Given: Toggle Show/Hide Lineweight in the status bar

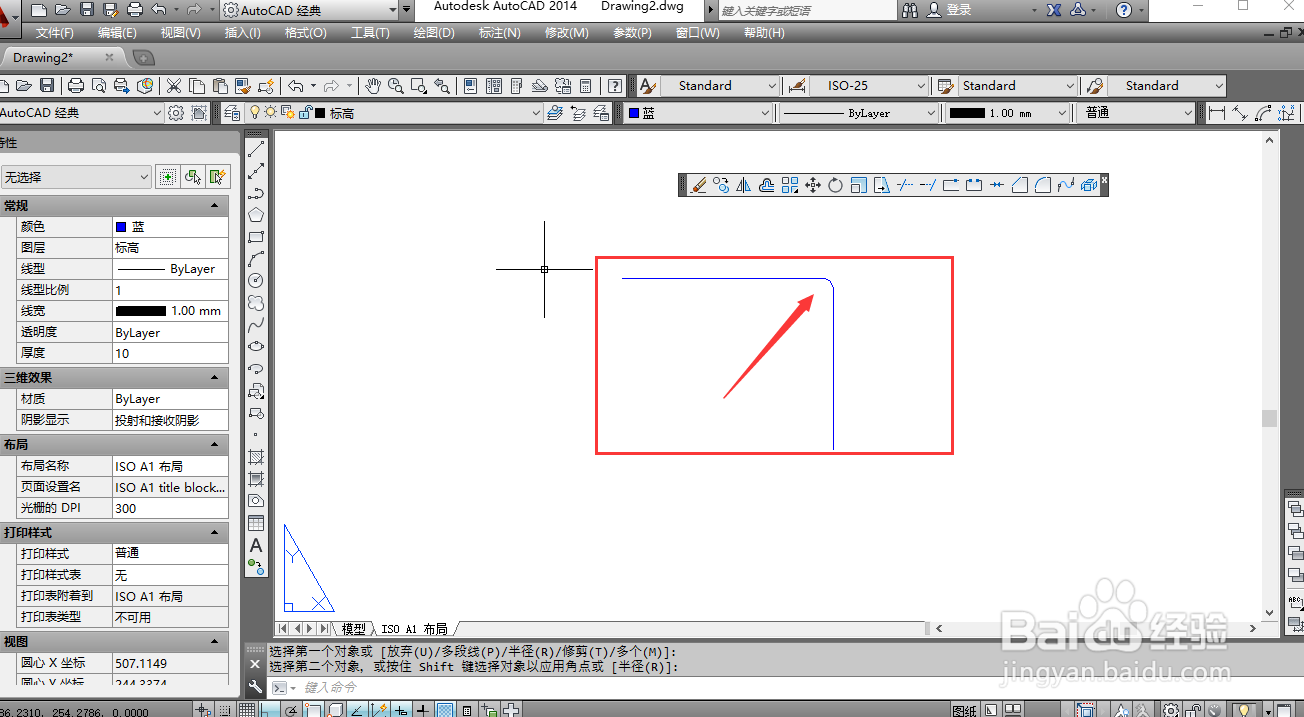Looking at the screenshot, I should point(422,708).
